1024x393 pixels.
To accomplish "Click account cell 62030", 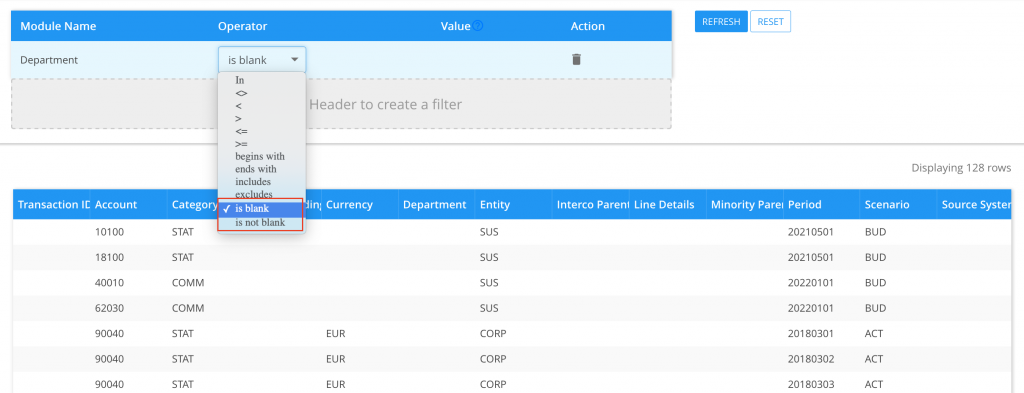I will 108,308.
